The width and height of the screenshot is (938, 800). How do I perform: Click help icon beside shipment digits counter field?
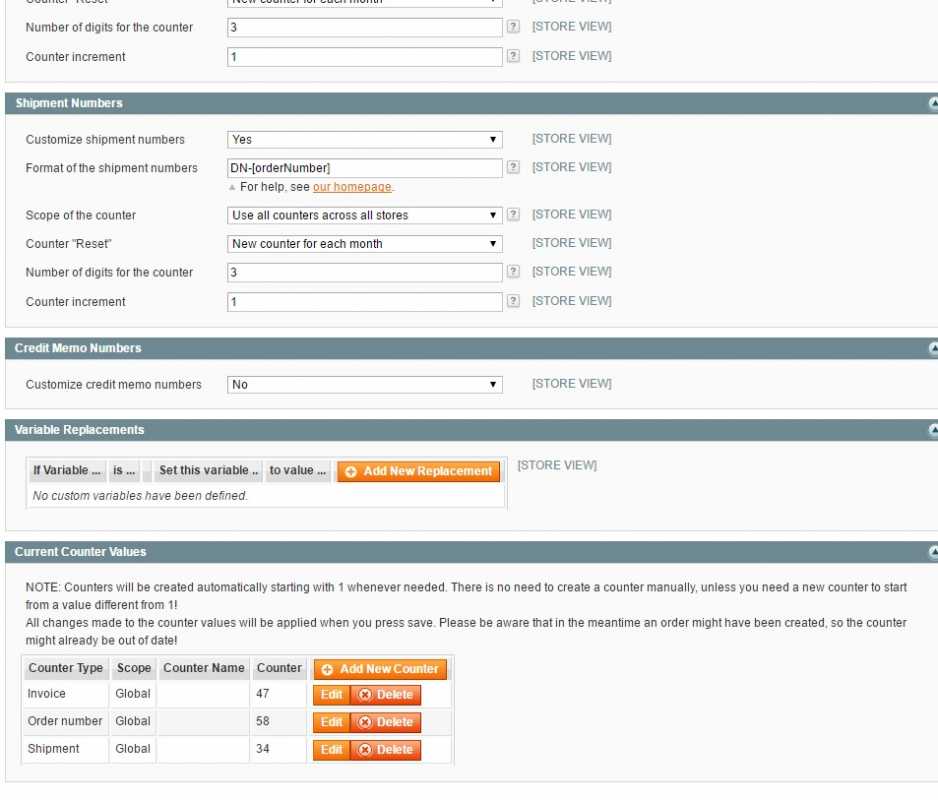click(513, 272)
